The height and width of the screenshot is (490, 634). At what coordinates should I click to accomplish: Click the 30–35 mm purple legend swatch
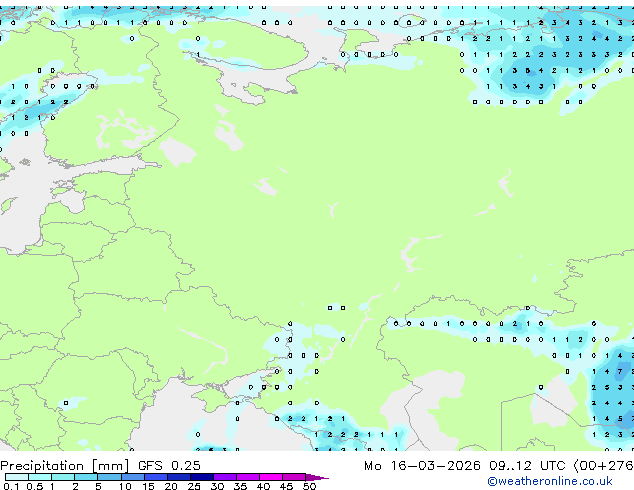click(x=224, y=477)
